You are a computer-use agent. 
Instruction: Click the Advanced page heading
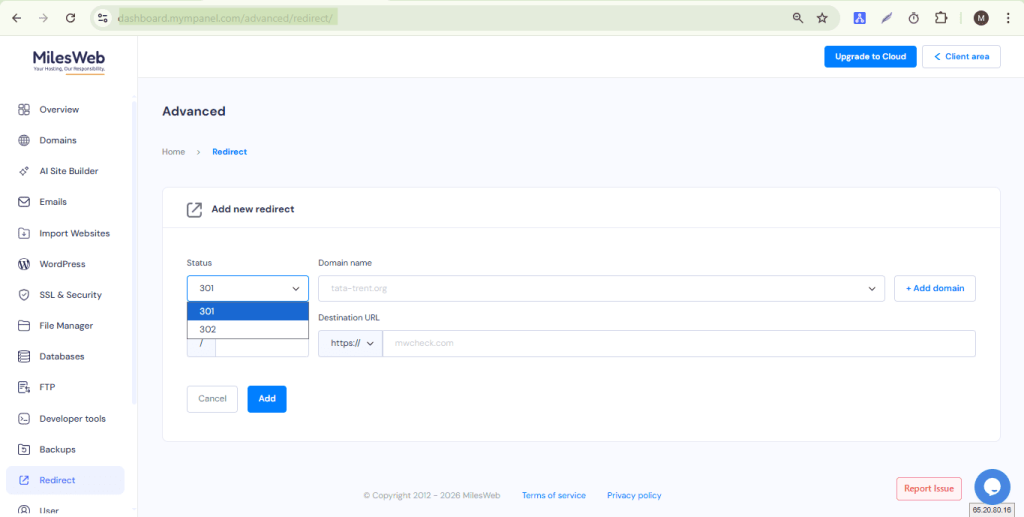(194, 111)
